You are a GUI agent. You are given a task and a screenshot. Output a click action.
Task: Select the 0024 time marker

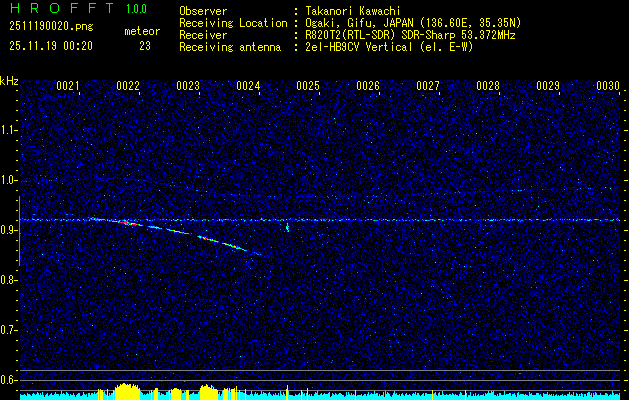click(x=248, y=87)
